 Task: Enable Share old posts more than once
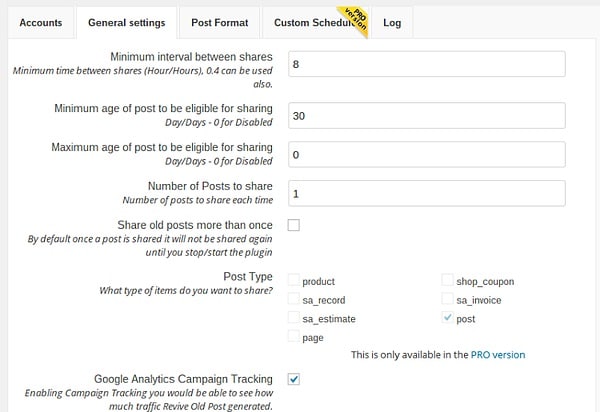point(293,225)
